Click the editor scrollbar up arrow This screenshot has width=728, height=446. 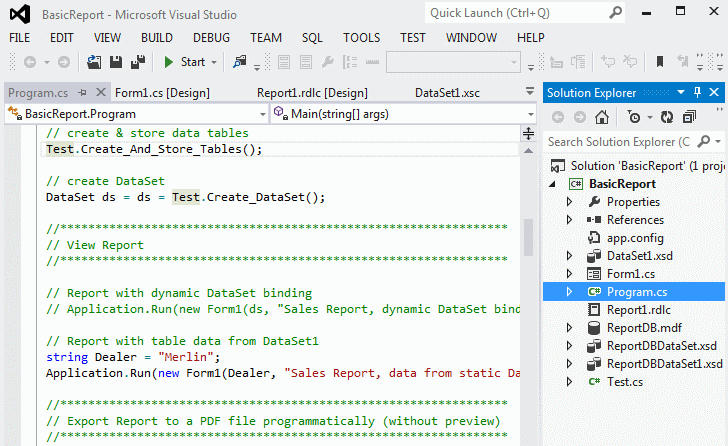pyautogui.click(x=528, y=151)
